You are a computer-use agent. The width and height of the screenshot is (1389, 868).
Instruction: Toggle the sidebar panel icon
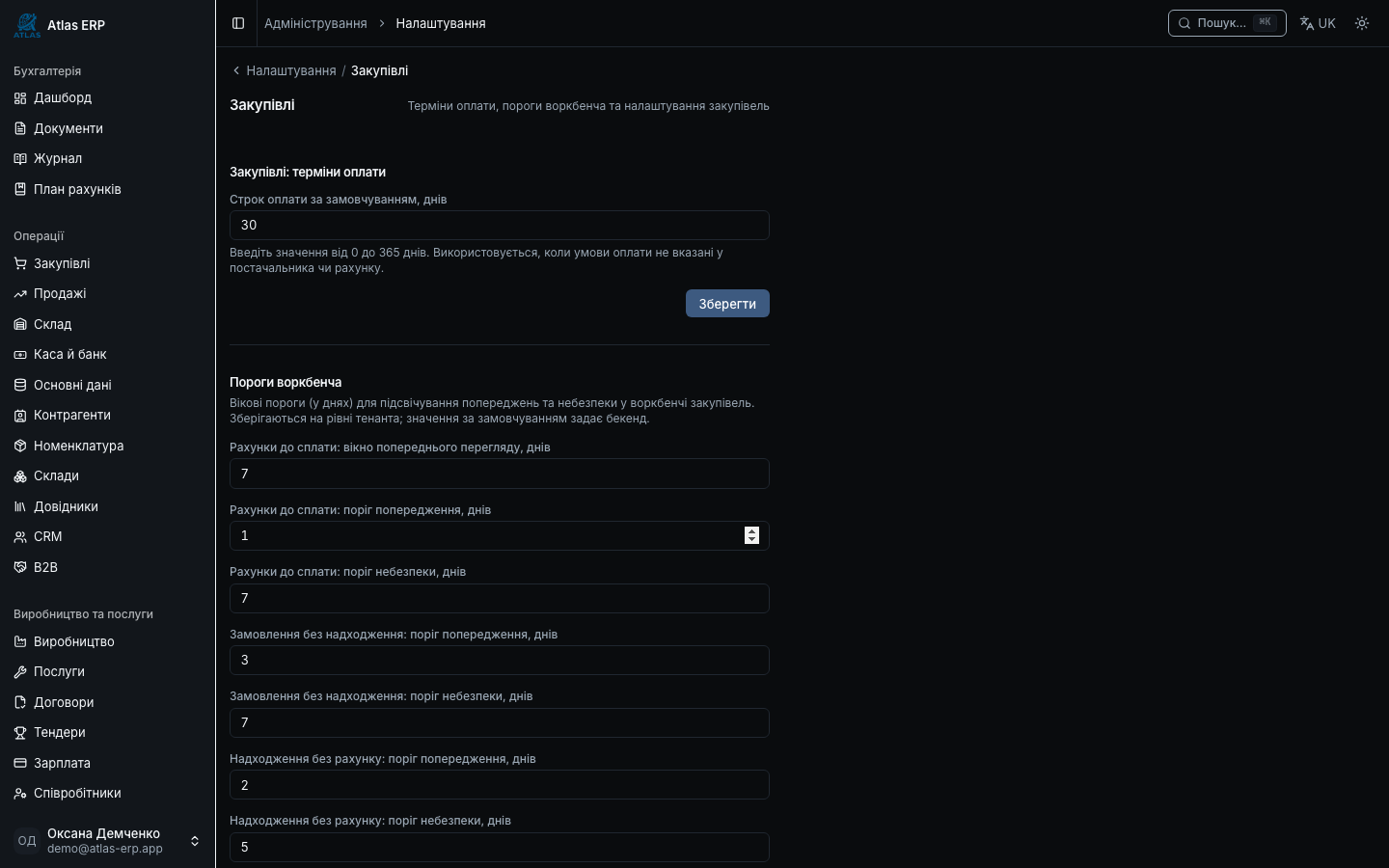(x=238, y=23)
